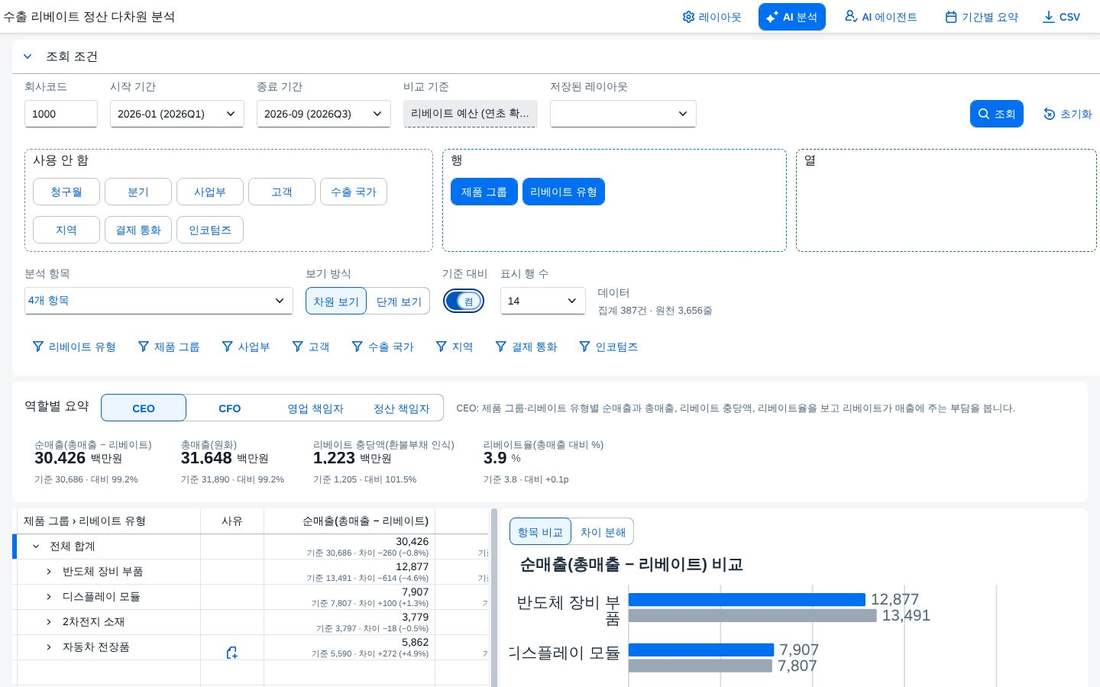Open the 기간별 요약 calendar view
The image size is (1100, 687).
981,17
